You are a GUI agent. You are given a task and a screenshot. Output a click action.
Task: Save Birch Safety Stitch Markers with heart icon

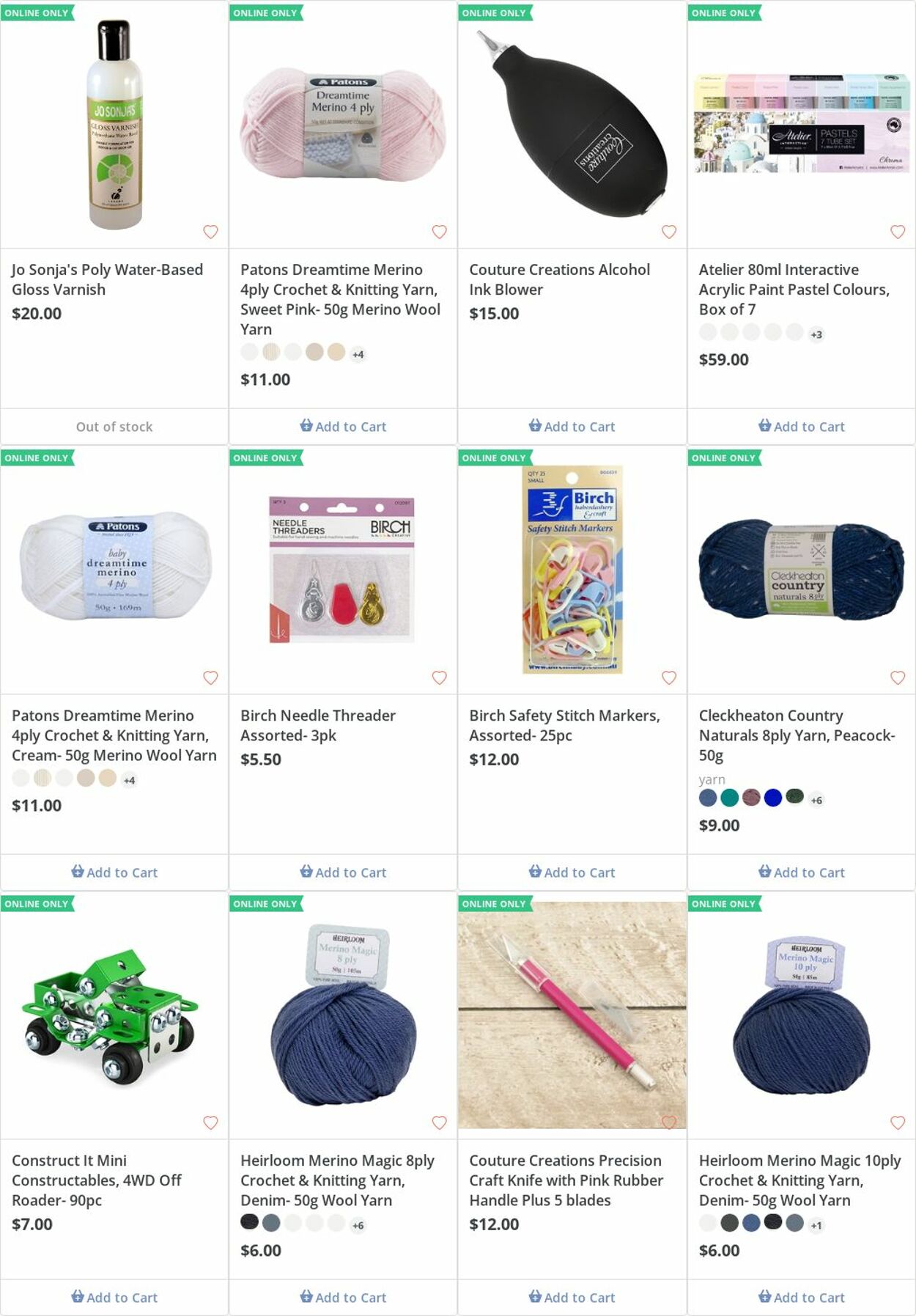click(x=669, y=677)
